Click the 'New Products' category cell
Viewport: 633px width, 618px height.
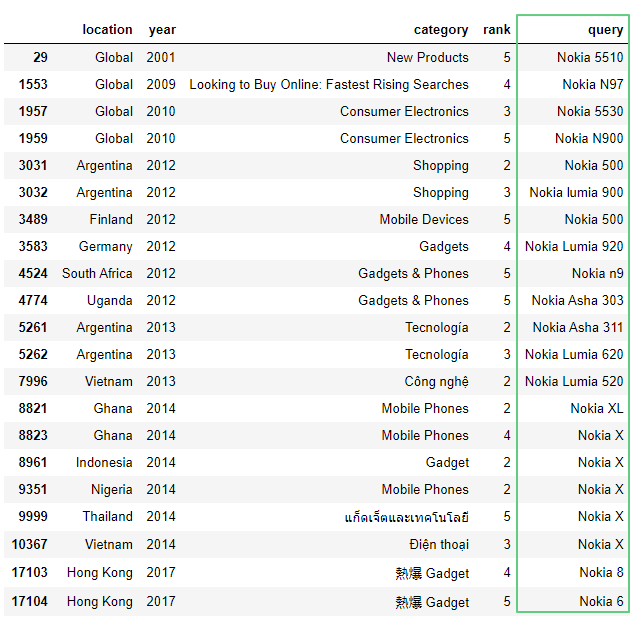[428, 57]
